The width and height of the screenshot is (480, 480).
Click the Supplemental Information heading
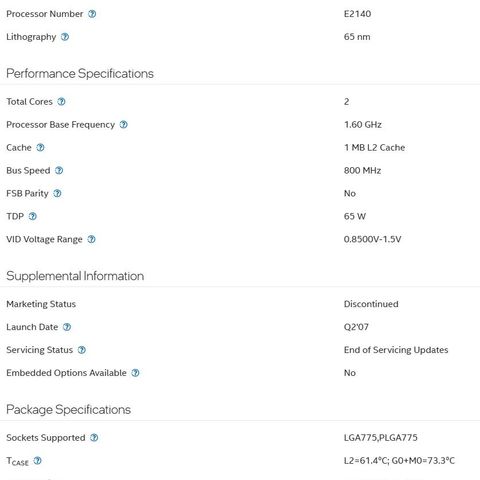75,276
